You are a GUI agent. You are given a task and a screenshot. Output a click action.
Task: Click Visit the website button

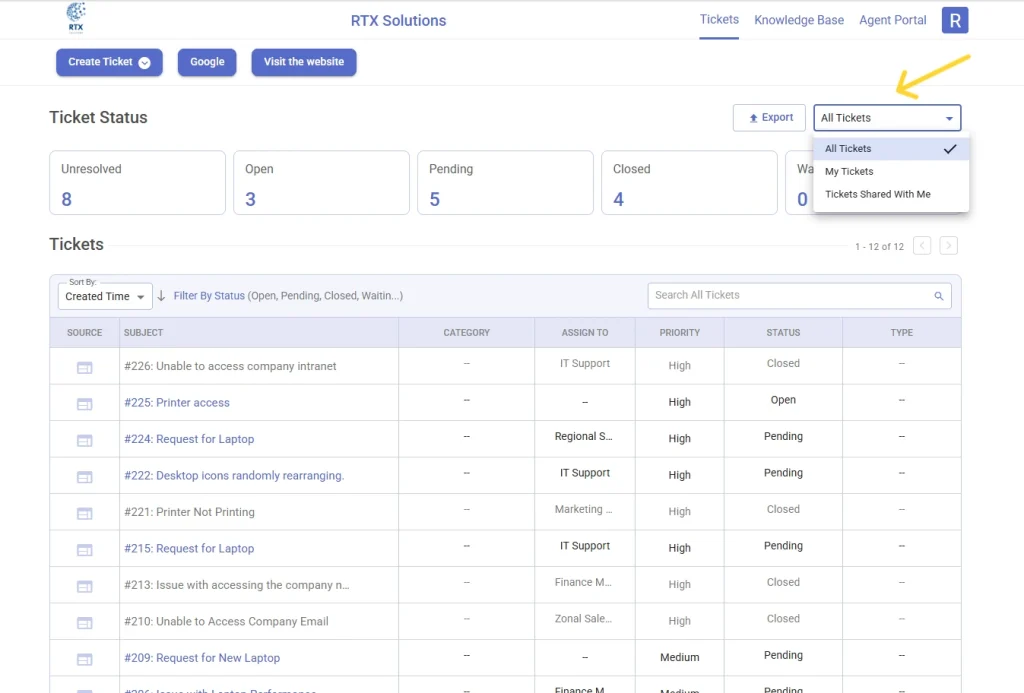pyautogui.click(x=304, y=62)
